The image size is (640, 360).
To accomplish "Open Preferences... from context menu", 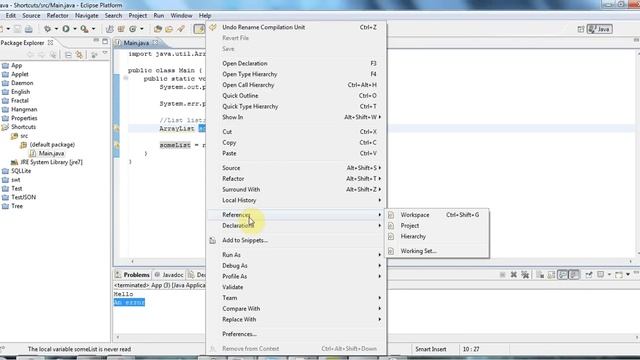I will point(297,334).
